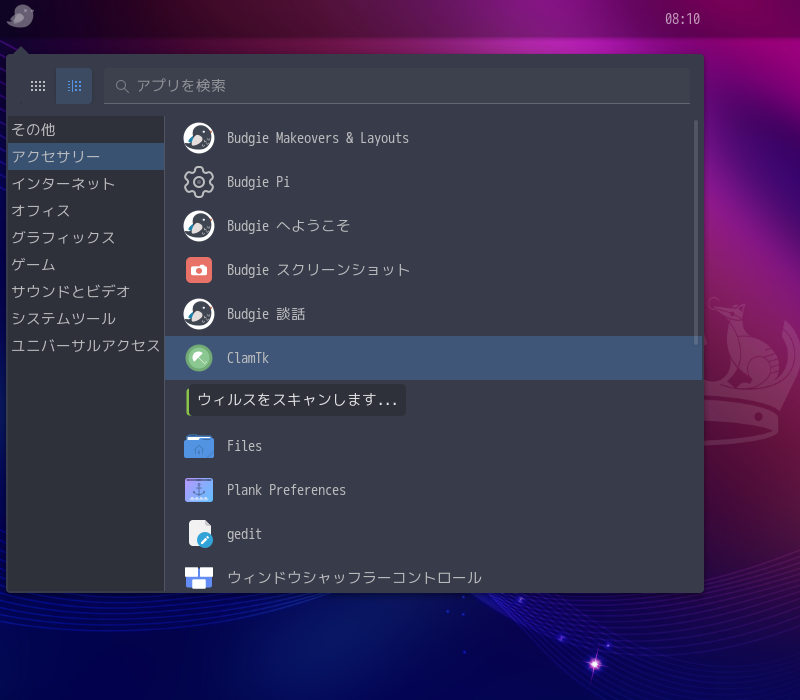Click the Budgie Makeovers & Layouts label

pos(318,138)
